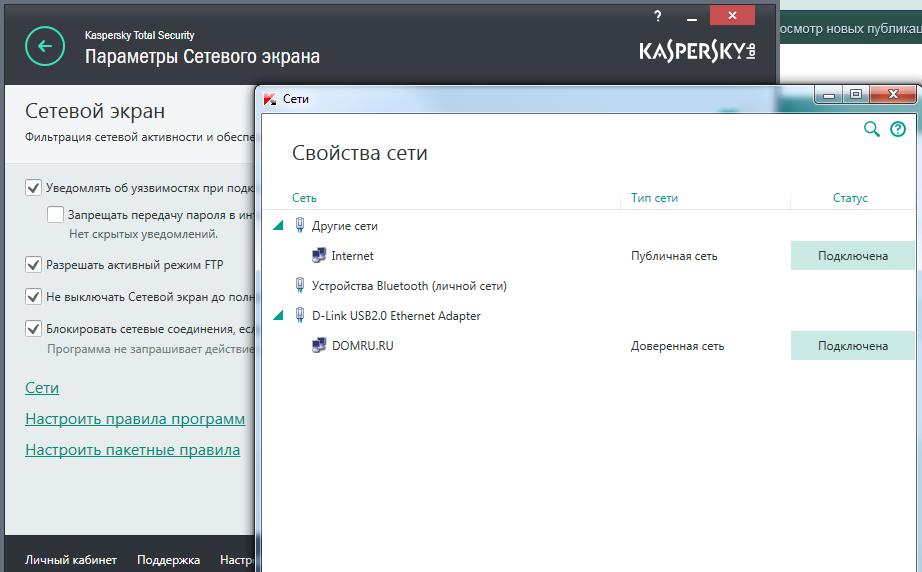Toggle Блокировать сетевые соединения checkbox
The image size is (922, 572).
[33, 328]
